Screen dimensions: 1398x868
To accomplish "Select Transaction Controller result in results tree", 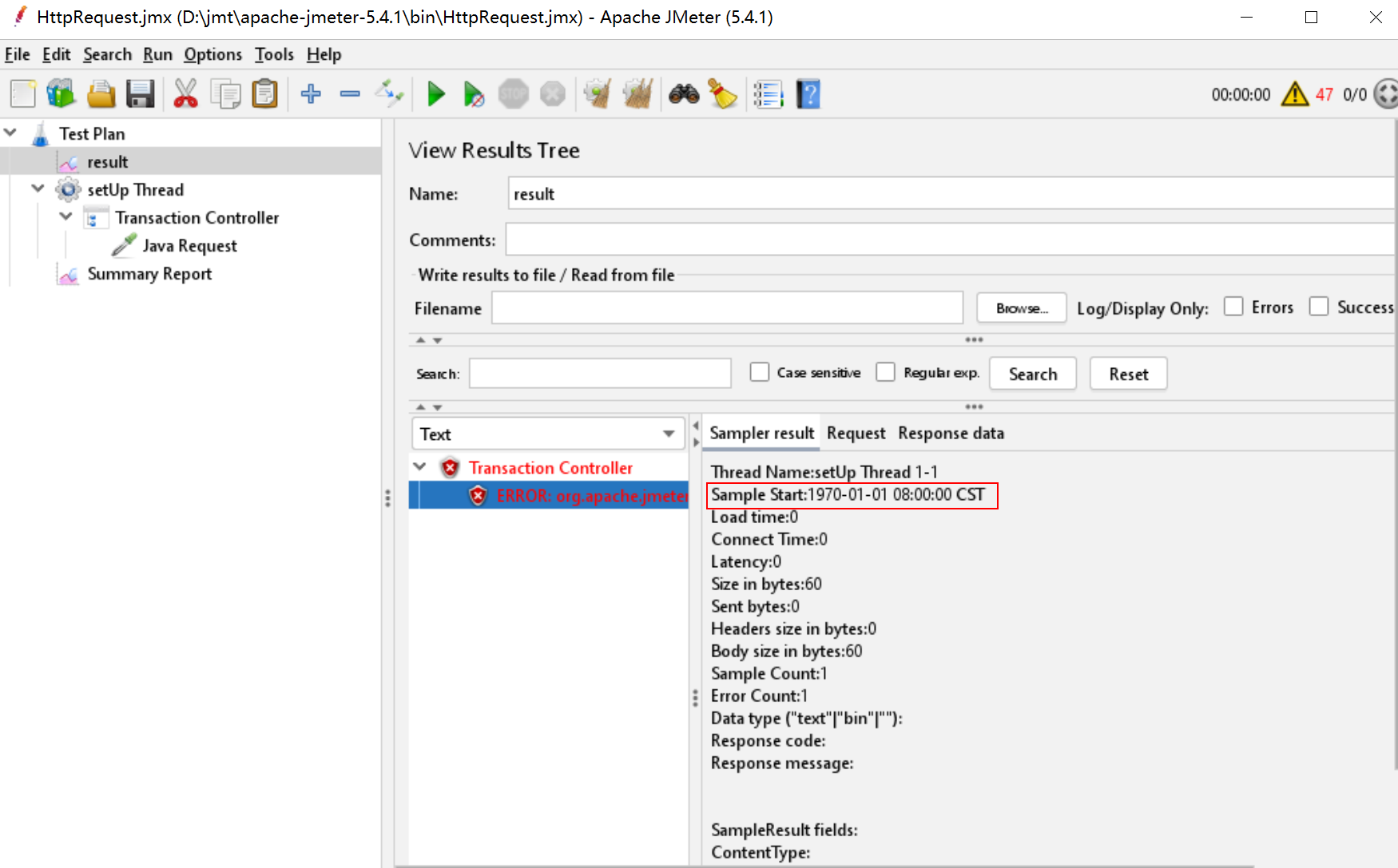I will coord(550,468).
